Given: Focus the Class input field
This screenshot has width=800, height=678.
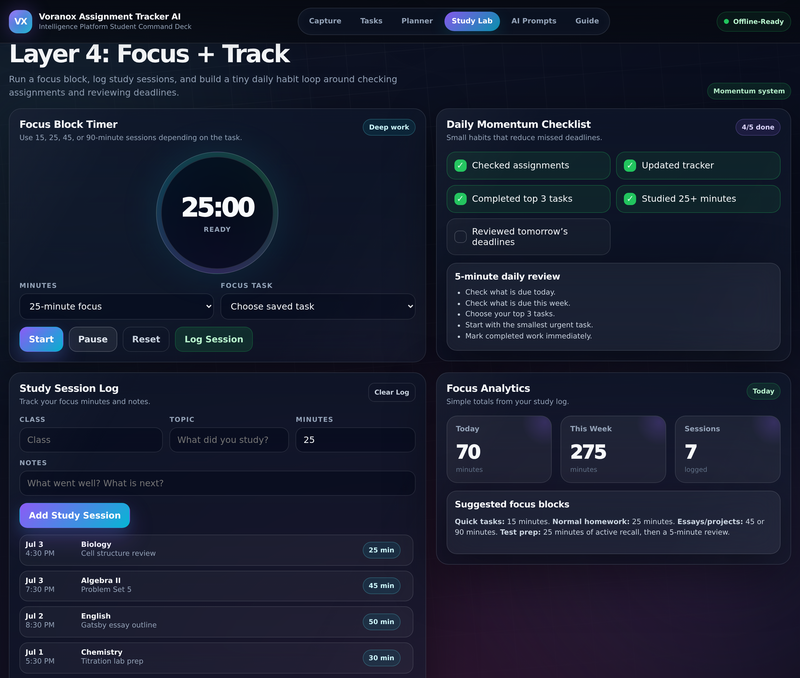Looking at the screenshot, I should pyautogui.click(x=91, y=440).
